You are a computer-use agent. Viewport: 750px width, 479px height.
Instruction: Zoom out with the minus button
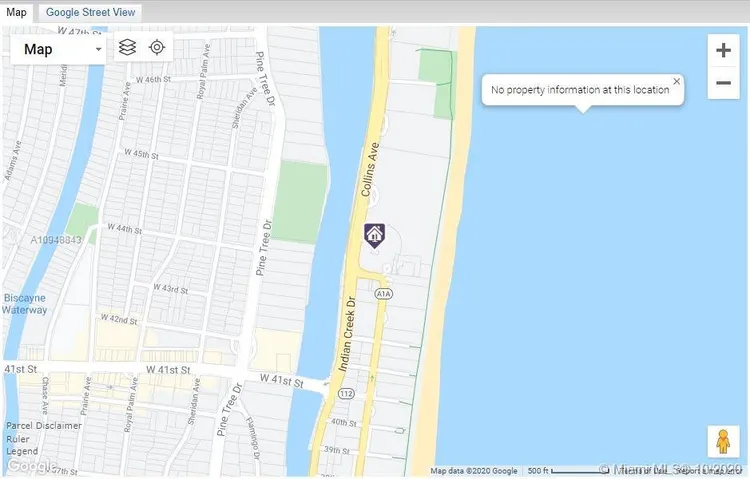click(723, 82)
